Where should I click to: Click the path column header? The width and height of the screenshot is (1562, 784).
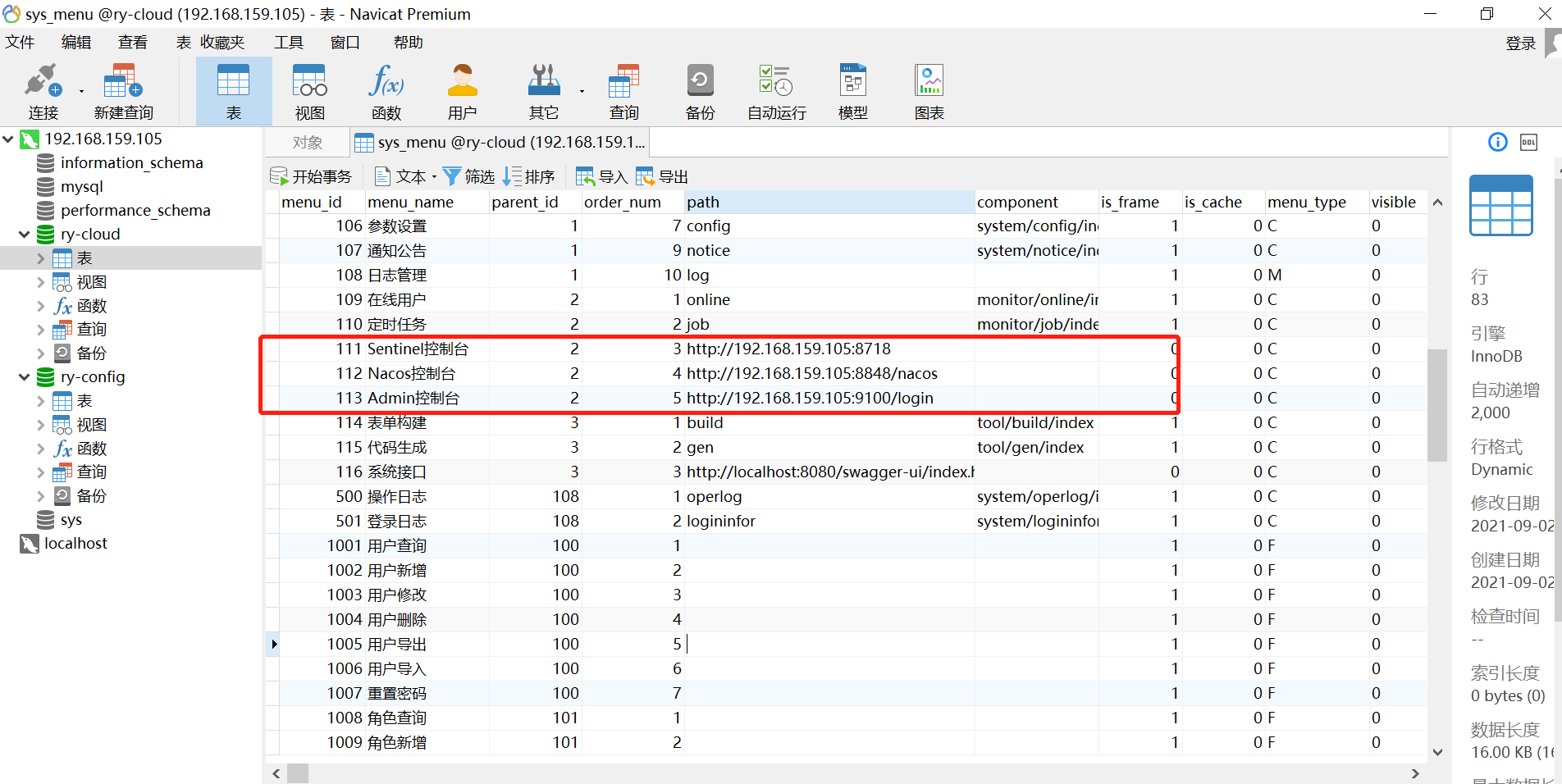tap(829, 203)
